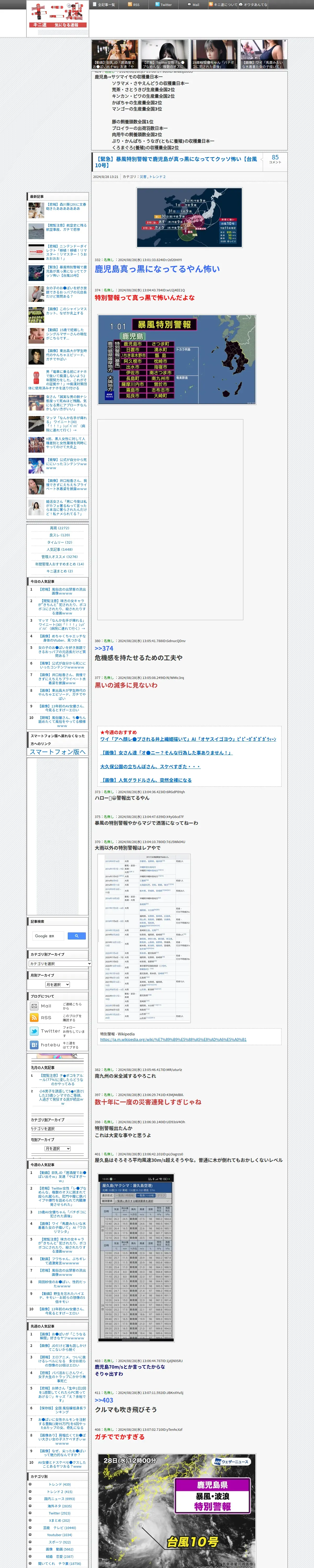314x1568 pixels.
Task: Open the 特別警報 history table image
Action: 144,938
